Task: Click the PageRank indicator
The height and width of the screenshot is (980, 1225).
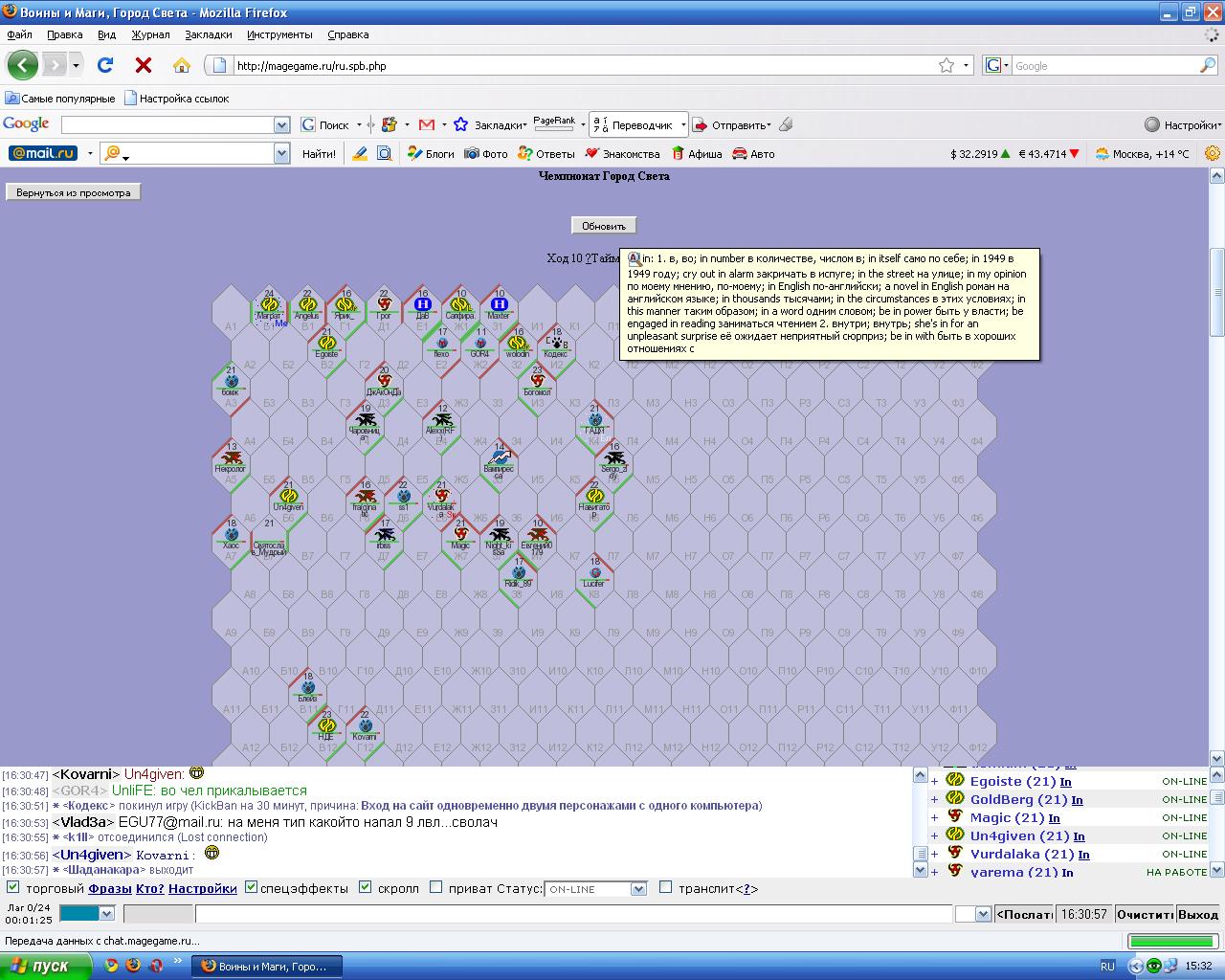Action: coord(555,123)
